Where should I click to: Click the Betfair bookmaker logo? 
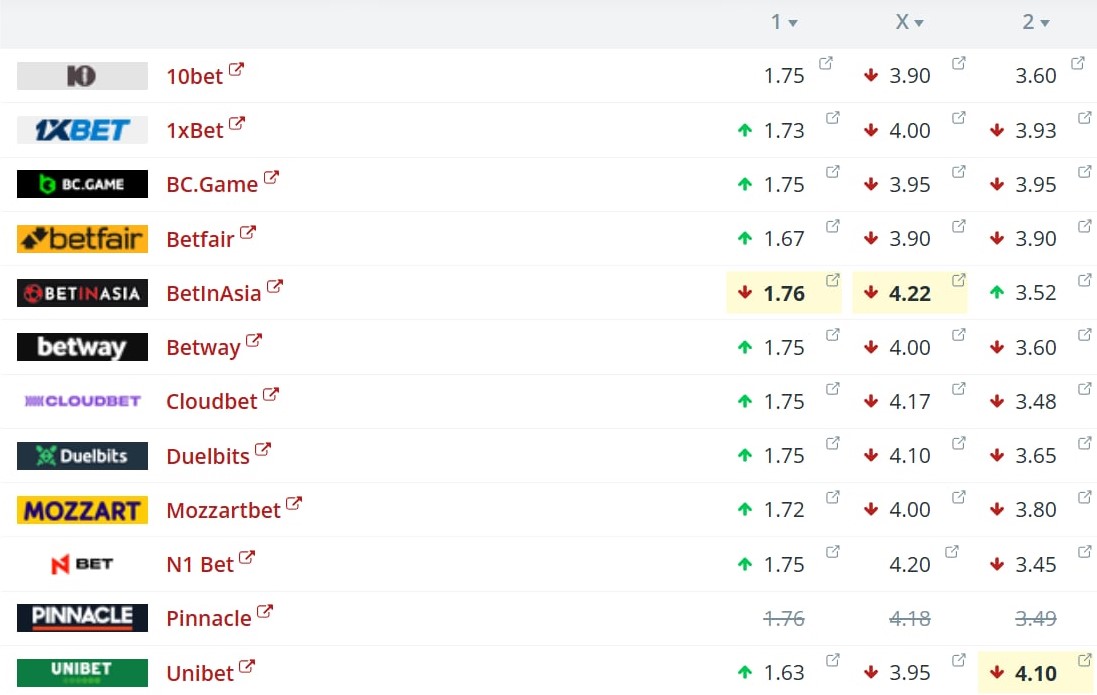coord(82,239)
